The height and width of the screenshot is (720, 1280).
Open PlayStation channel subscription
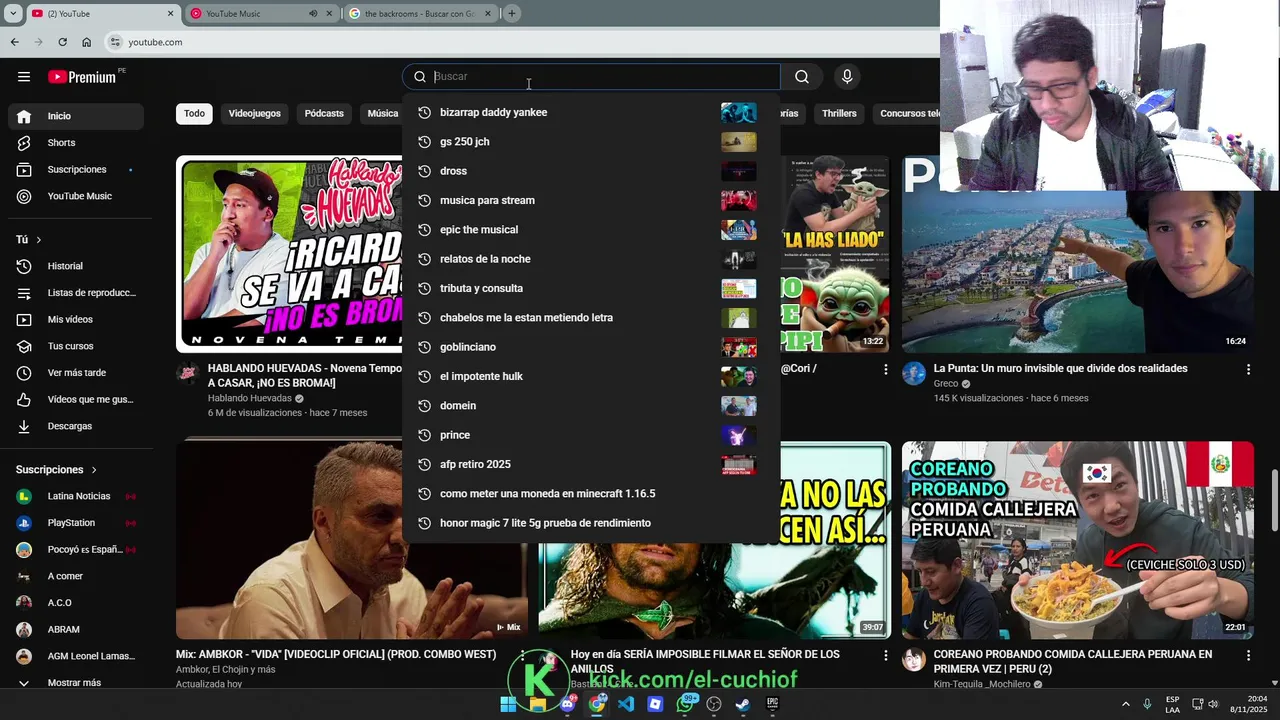tap(76, 523)
